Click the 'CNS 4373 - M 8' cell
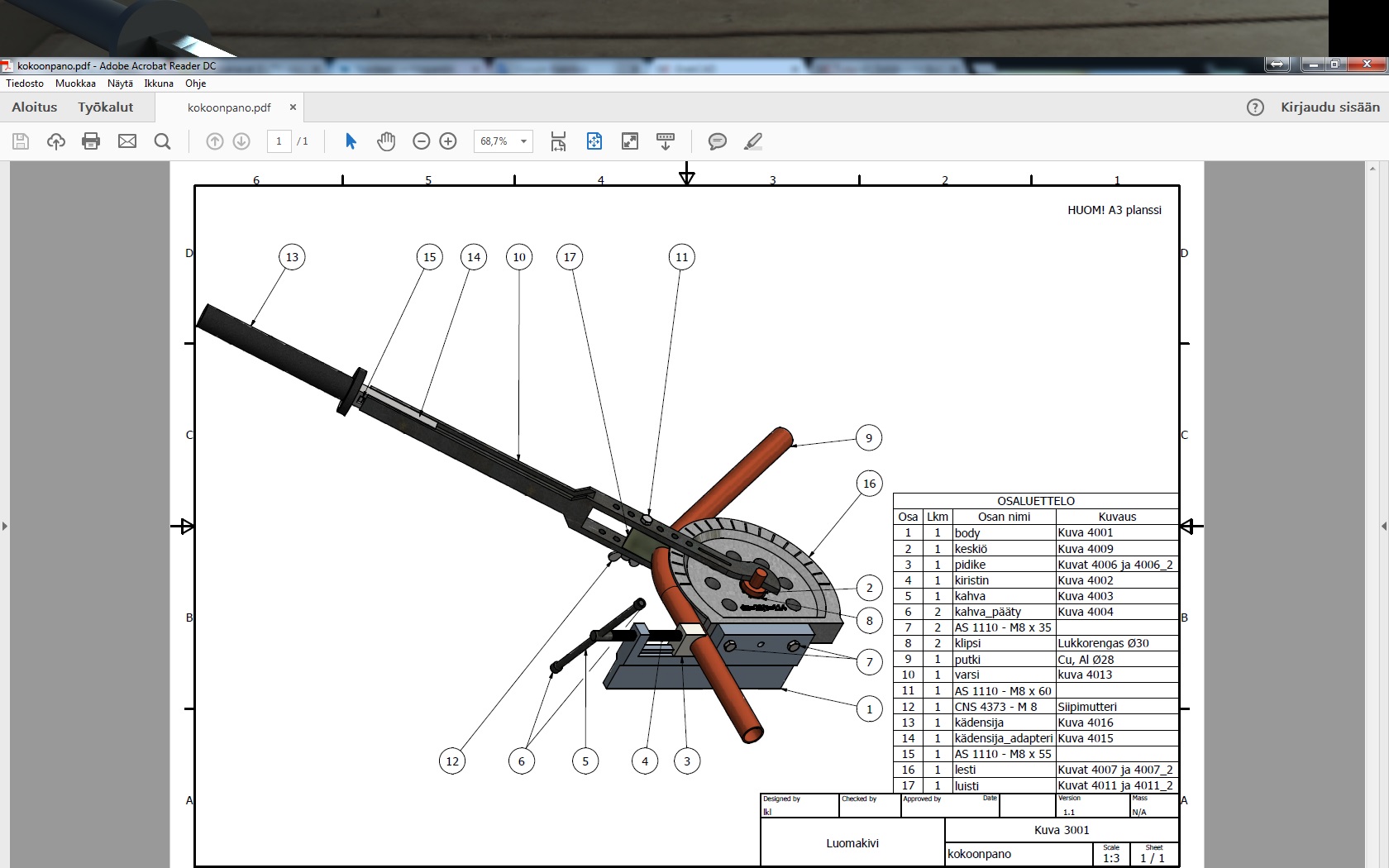 click(x=1004, y=707)
